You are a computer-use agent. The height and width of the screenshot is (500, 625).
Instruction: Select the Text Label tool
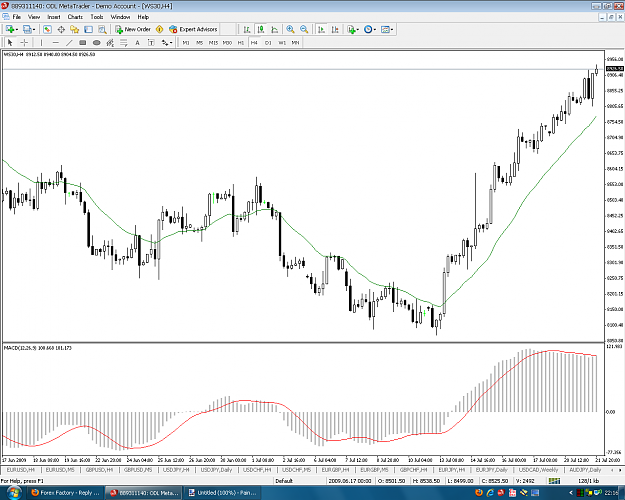pyautogui.click(x=151, y=42)
